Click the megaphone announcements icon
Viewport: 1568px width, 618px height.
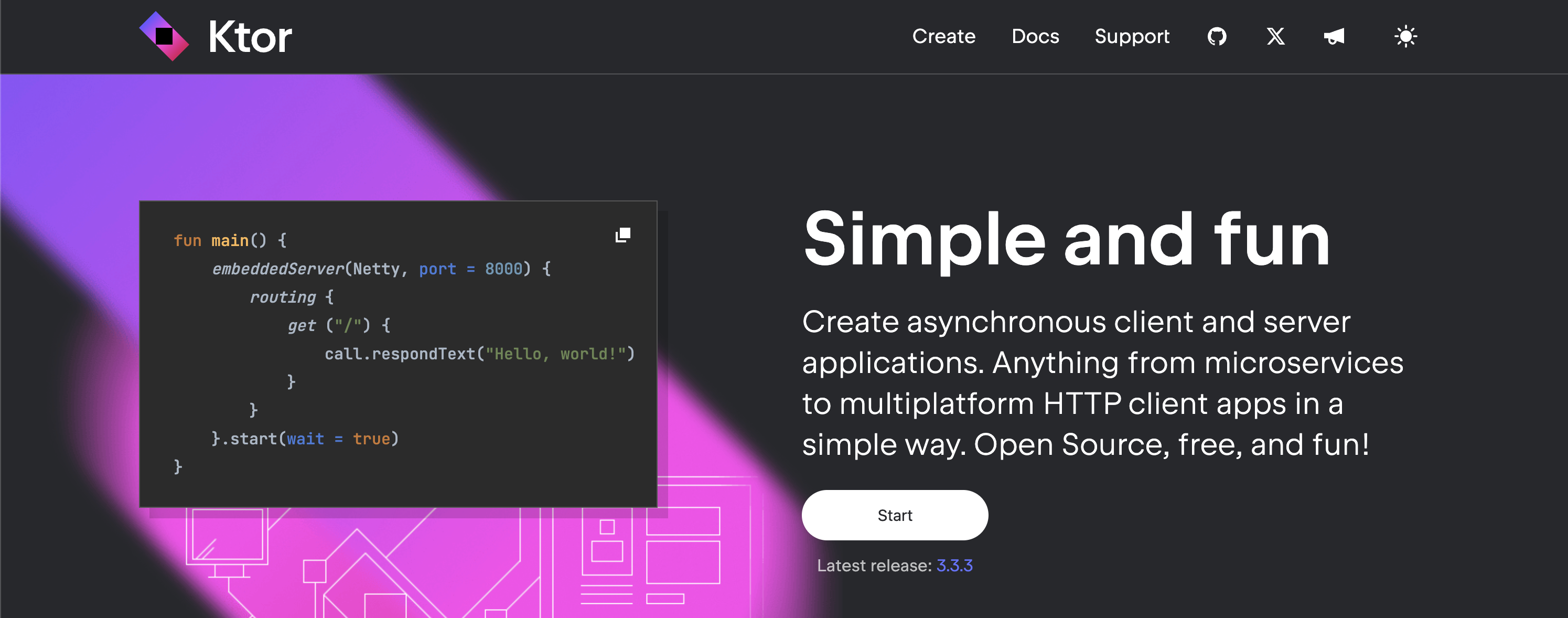click(x=1334, y=37)
